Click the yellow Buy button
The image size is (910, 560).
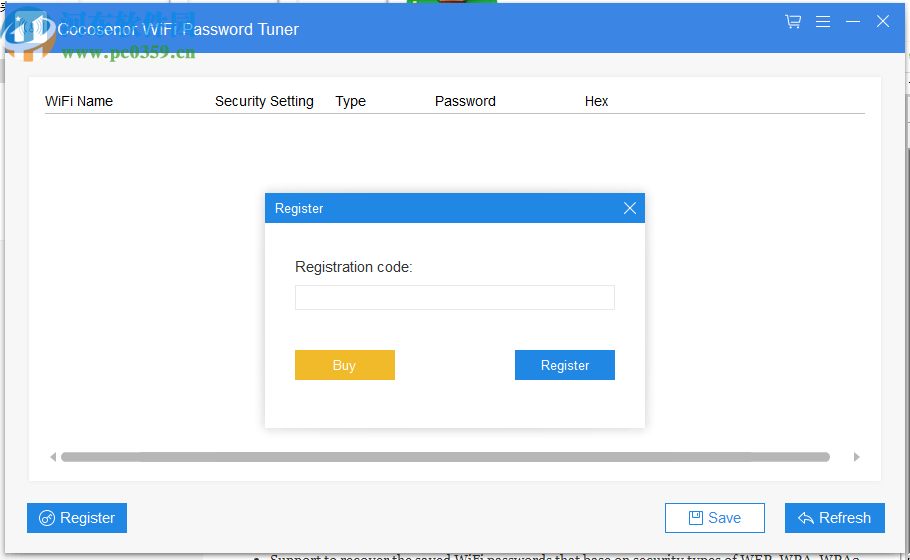click(345, 365)
